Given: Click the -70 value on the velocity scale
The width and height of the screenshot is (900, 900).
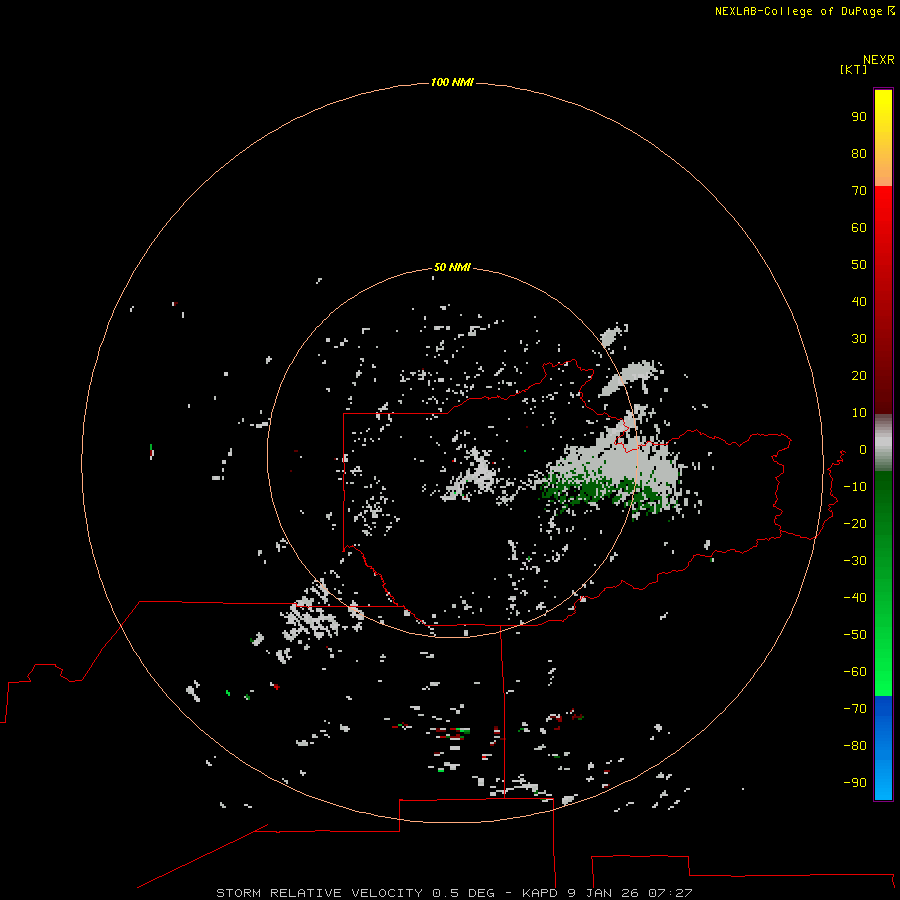Looking at the screenshot, I should tap(855, 709).
